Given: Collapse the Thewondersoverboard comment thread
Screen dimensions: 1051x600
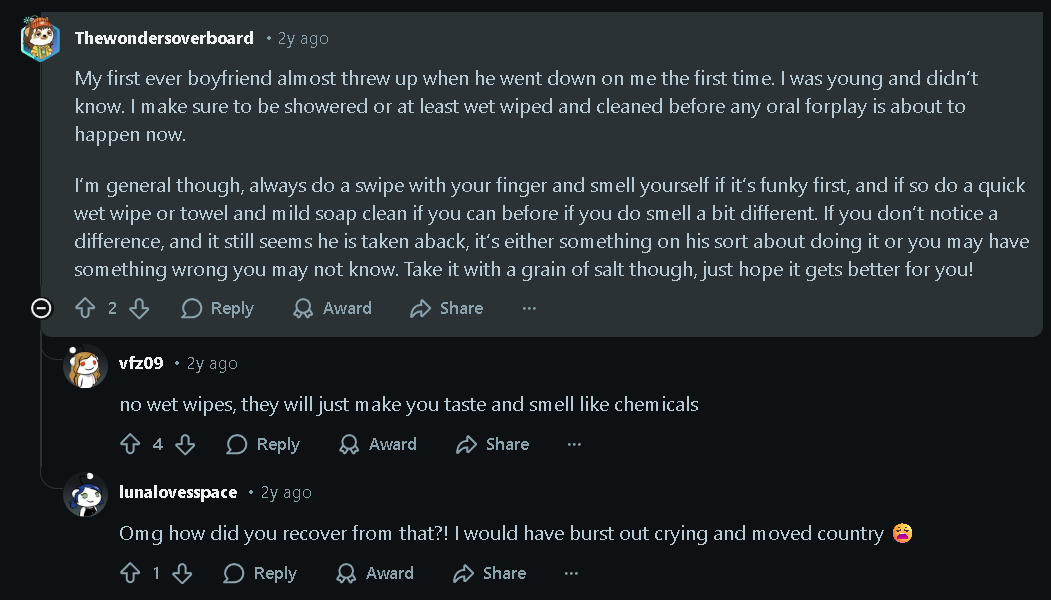Looking at the screenshot, I should [42, 309].
